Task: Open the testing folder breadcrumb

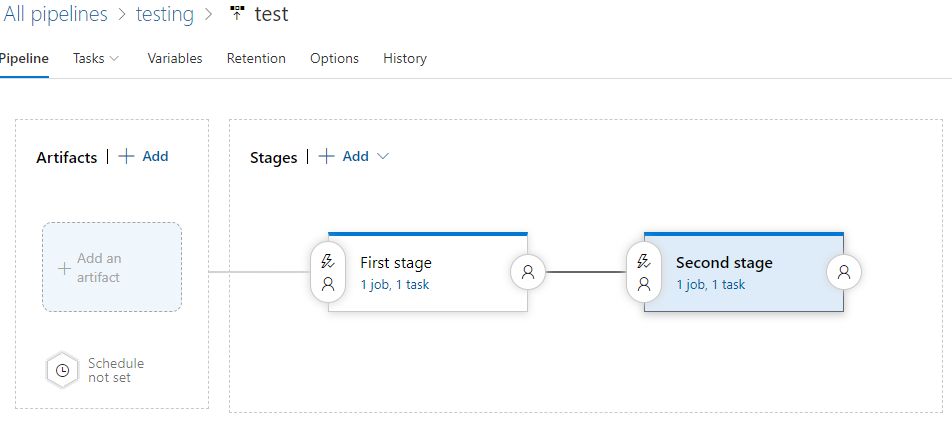Action: pyautogui.click(x=165, y=15)
